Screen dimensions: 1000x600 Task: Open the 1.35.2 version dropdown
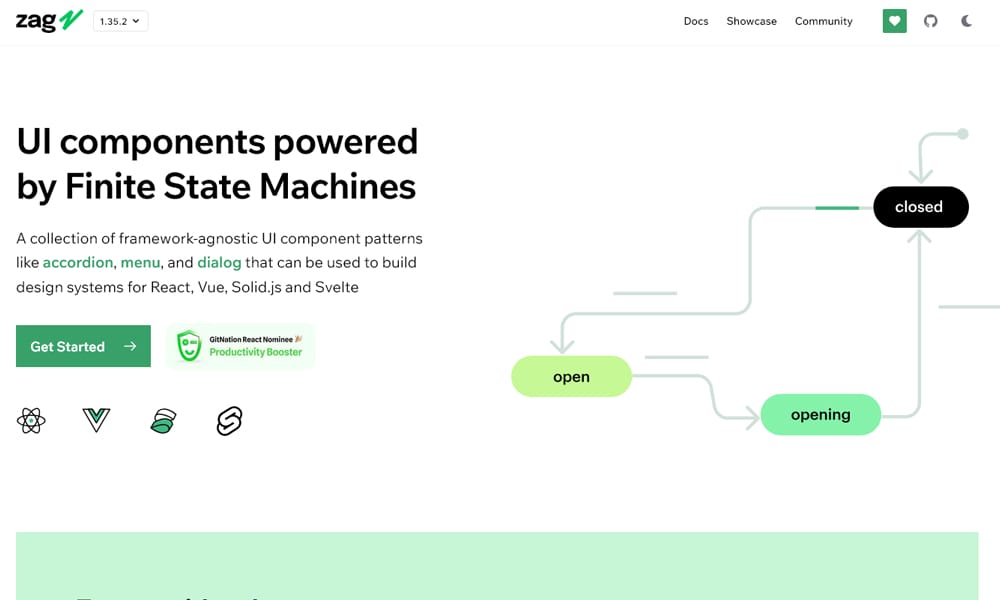click(x=121, y=21)
